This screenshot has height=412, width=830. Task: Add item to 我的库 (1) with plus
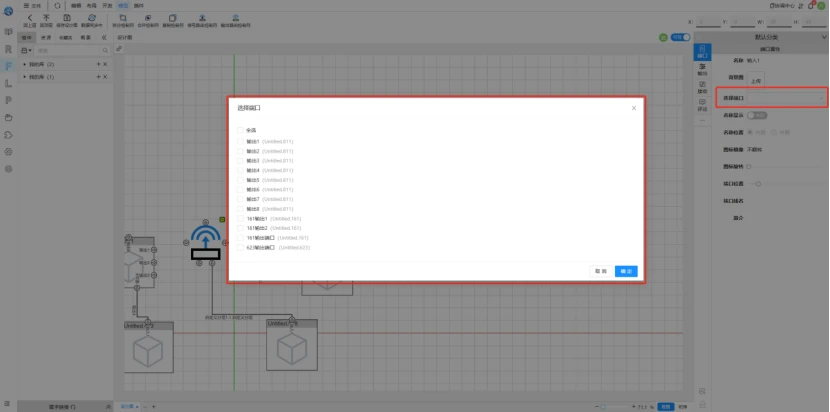[98, 77]
